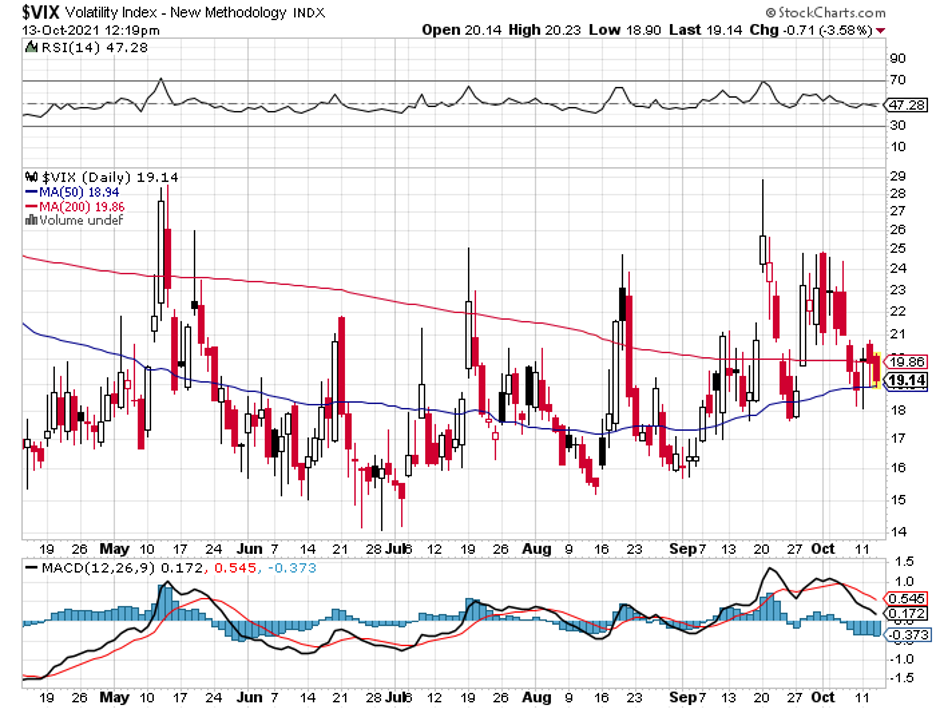This screenshot has height=710, width=936.
Task: Click the Volume undef legend label
Action: (81, 220)
